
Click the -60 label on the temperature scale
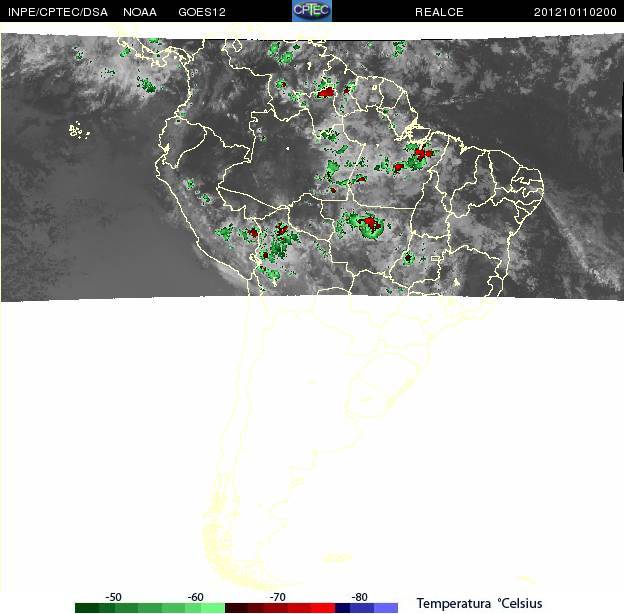(195, 597)
